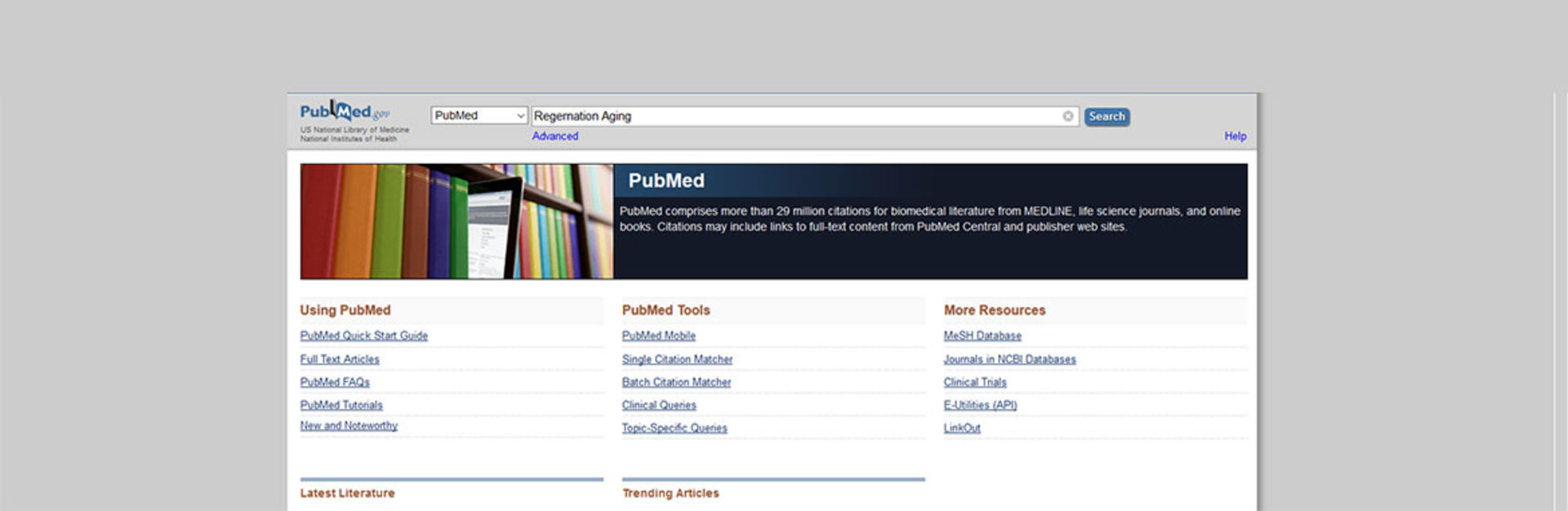Image resolution: width=1568 pixels, height=511 pixels.
Task: Open PubMed Quick Start Guide
Action: click(x=363, y=335)
